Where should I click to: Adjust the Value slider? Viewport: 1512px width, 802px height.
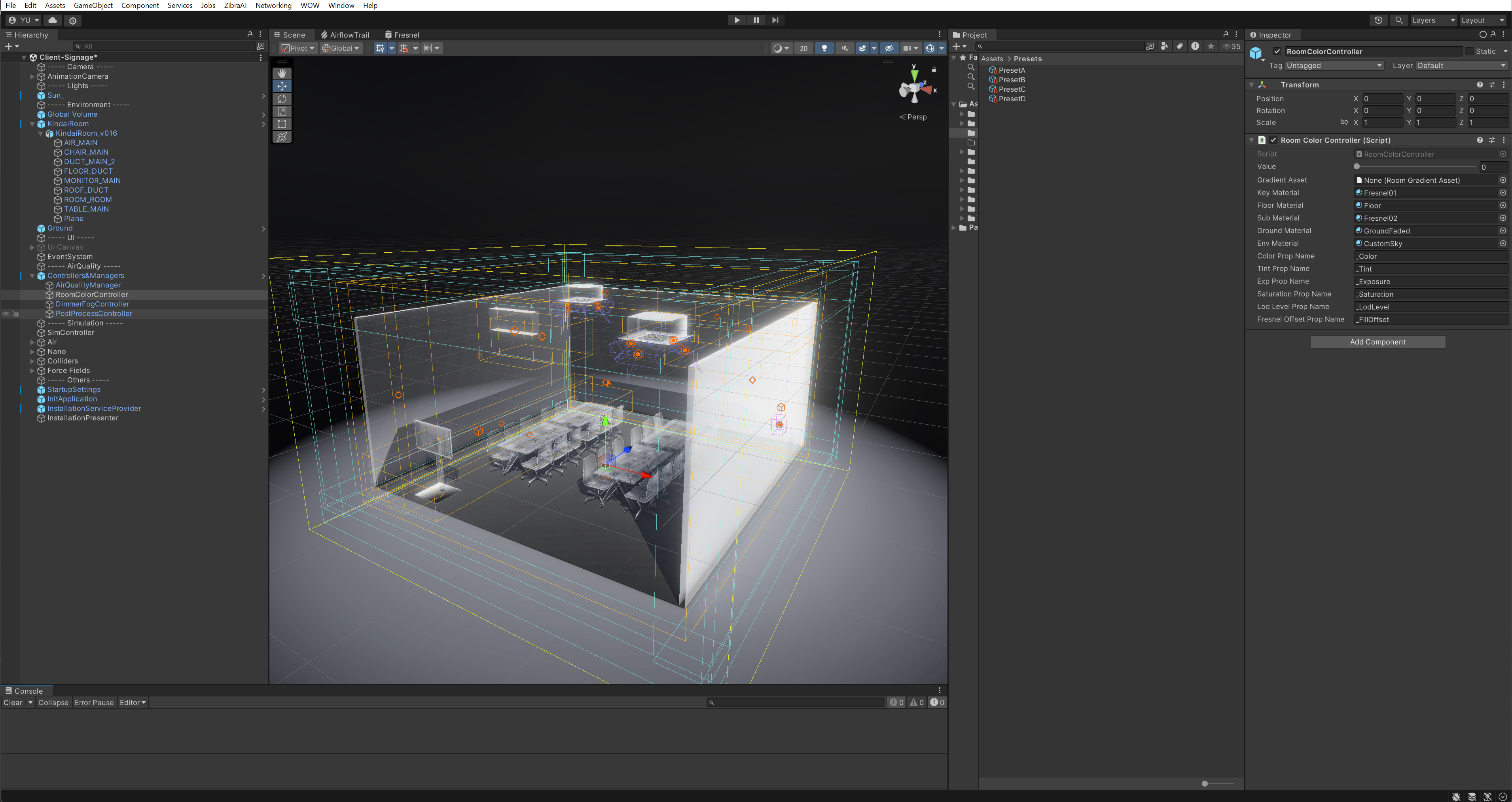[1357, 166]
